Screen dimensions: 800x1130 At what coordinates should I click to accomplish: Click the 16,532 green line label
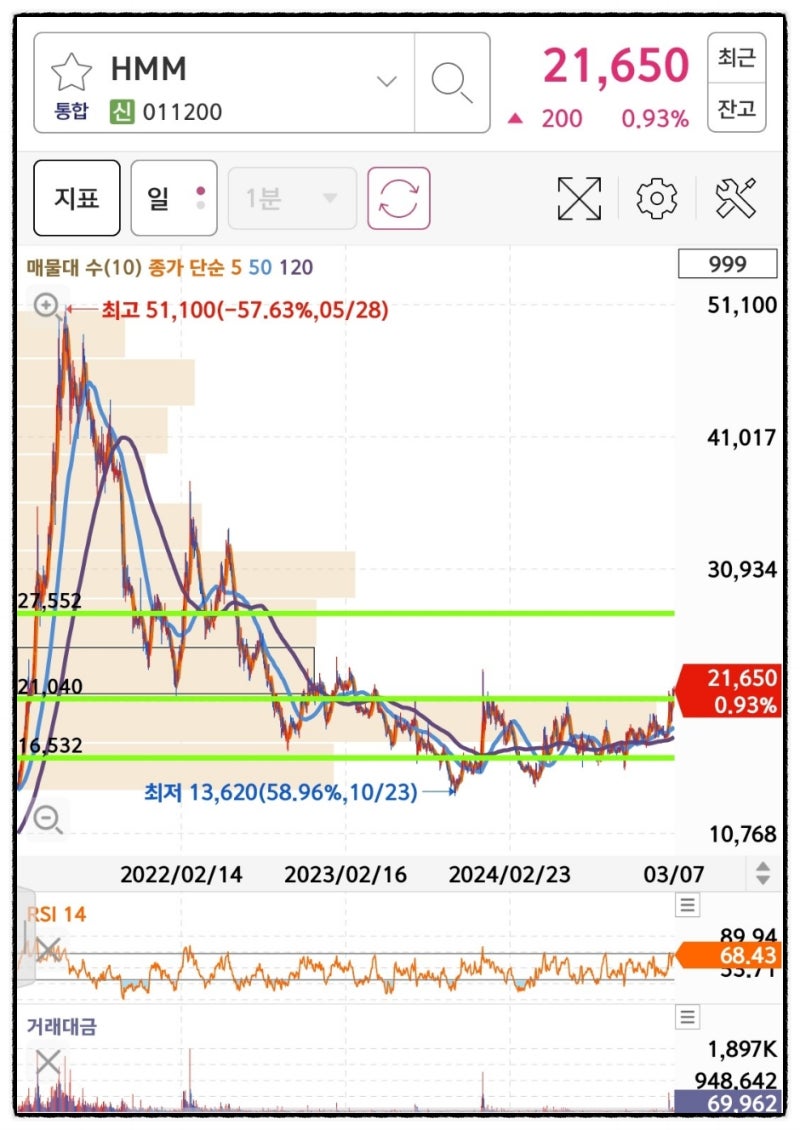50,745
